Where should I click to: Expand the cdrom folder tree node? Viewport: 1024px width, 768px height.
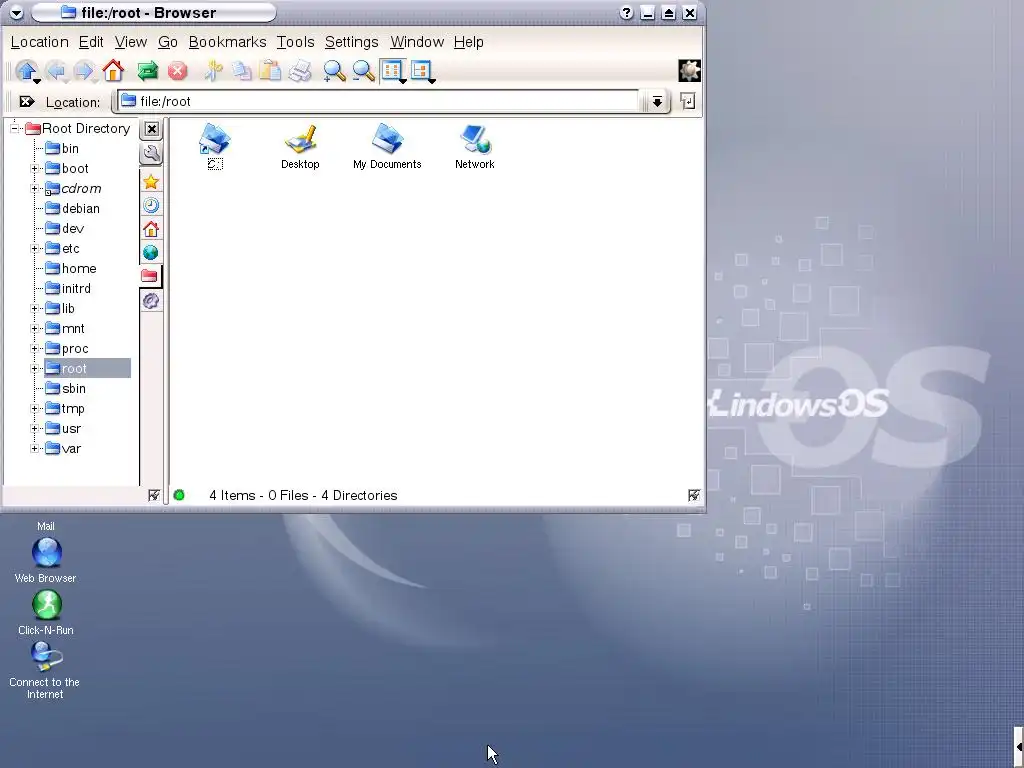click(x=34, y=189)
